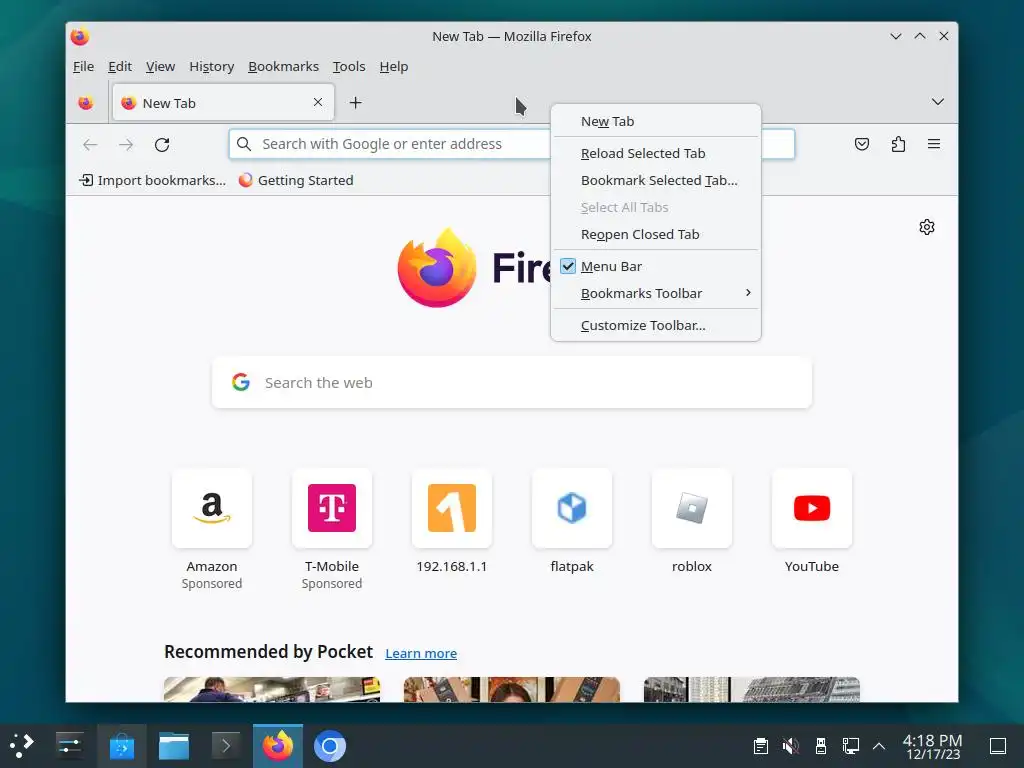The width and height of the screenshot is (1024, 768).
Task: Launch Chromium browser from taskbar
Action: pyautogui.click(x=330, y=746)
